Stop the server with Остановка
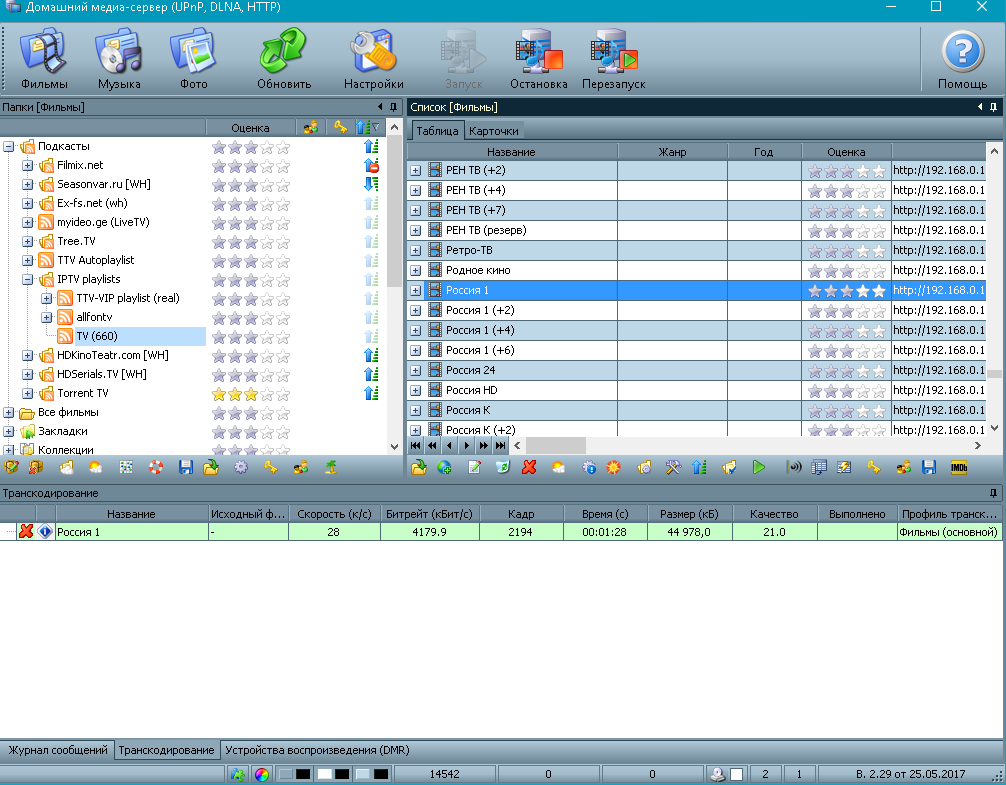 (538, 58)
